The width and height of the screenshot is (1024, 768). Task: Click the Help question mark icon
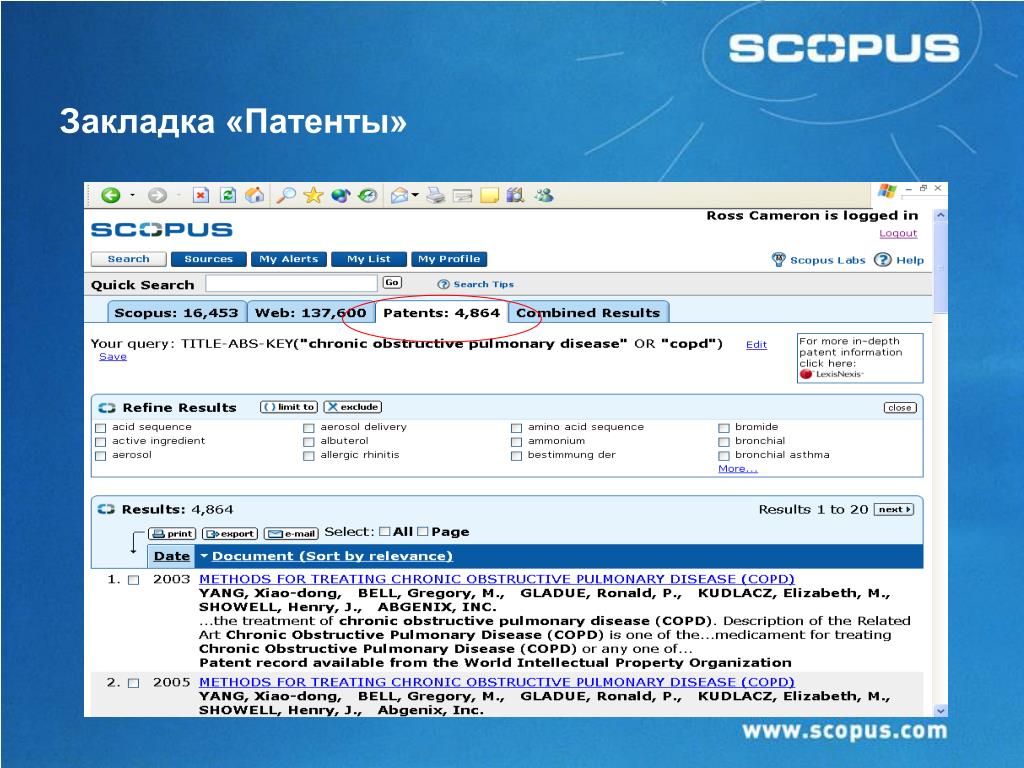click(x=882, y=259)
